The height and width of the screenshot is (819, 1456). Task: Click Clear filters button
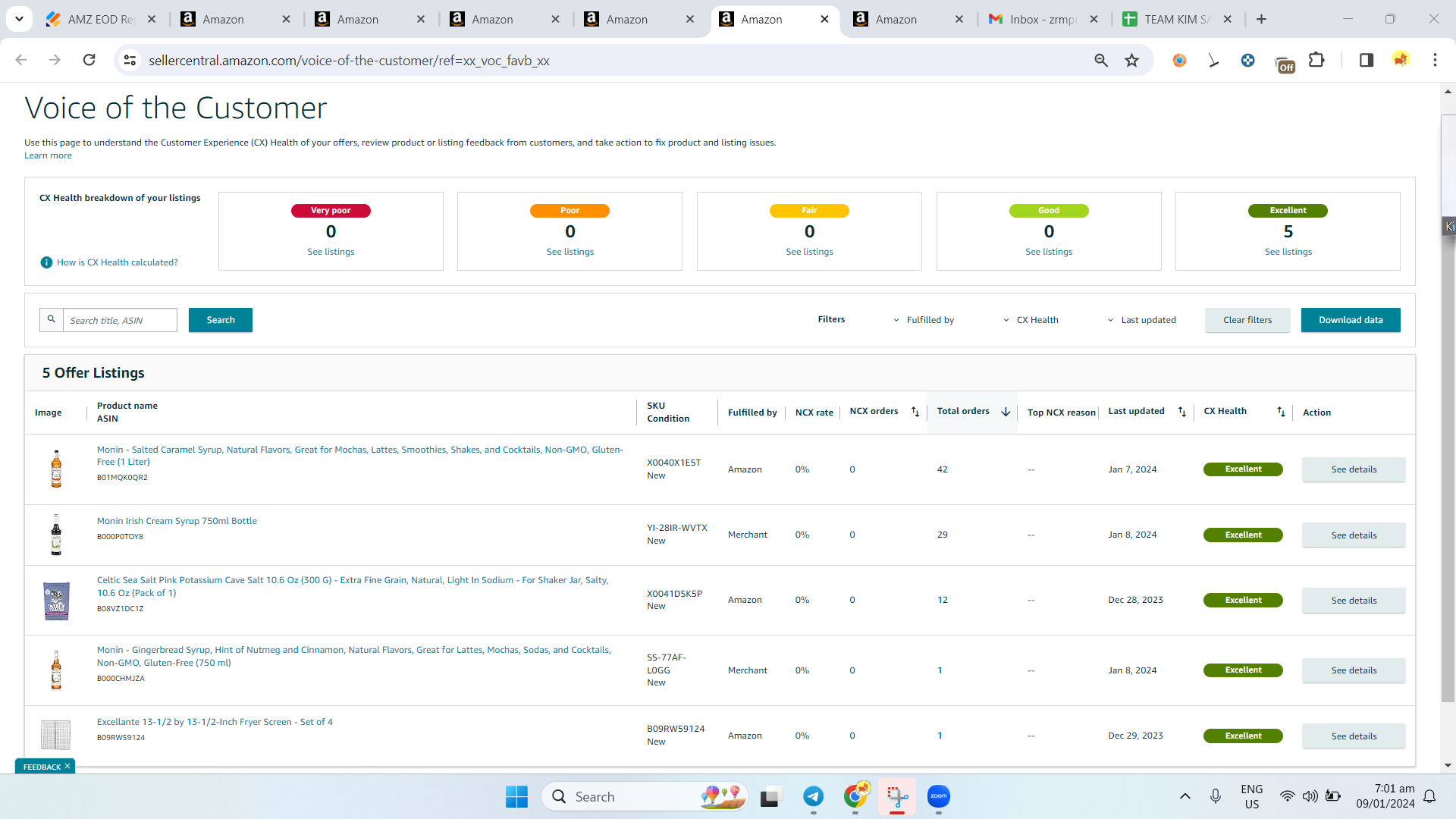(1247, 320)
